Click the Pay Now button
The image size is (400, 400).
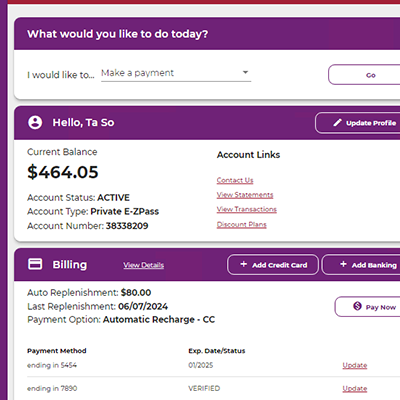tap(367, 307)
